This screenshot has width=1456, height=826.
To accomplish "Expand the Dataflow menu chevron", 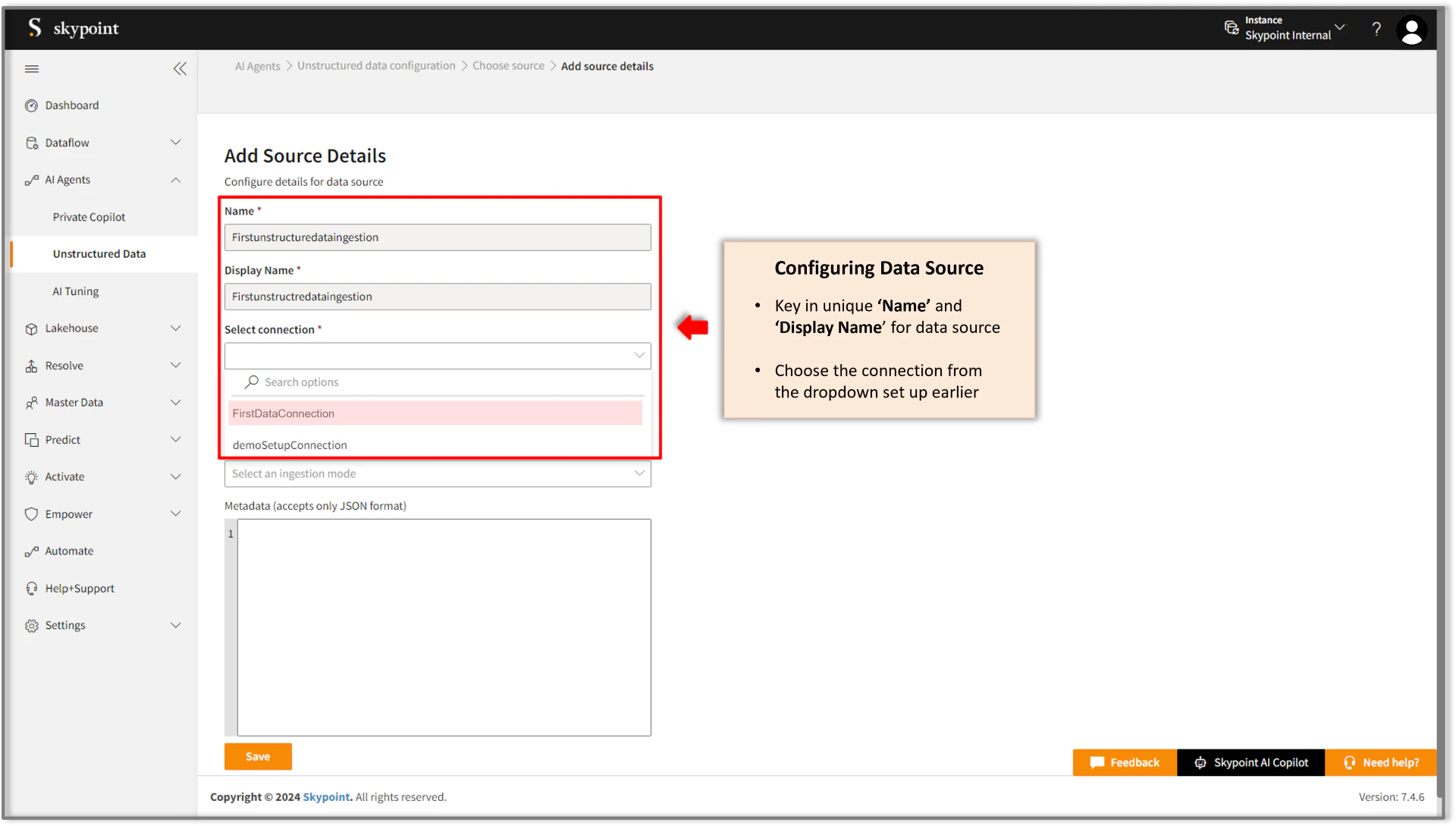I will coord(176,143).
